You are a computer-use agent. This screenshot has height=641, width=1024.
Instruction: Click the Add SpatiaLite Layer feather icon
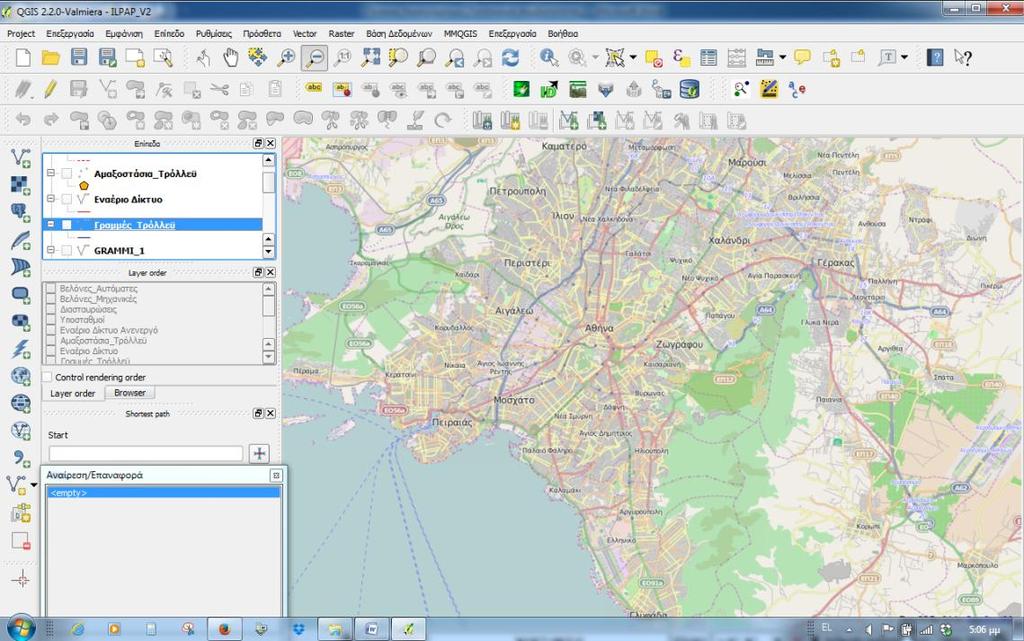coord(21,240)
